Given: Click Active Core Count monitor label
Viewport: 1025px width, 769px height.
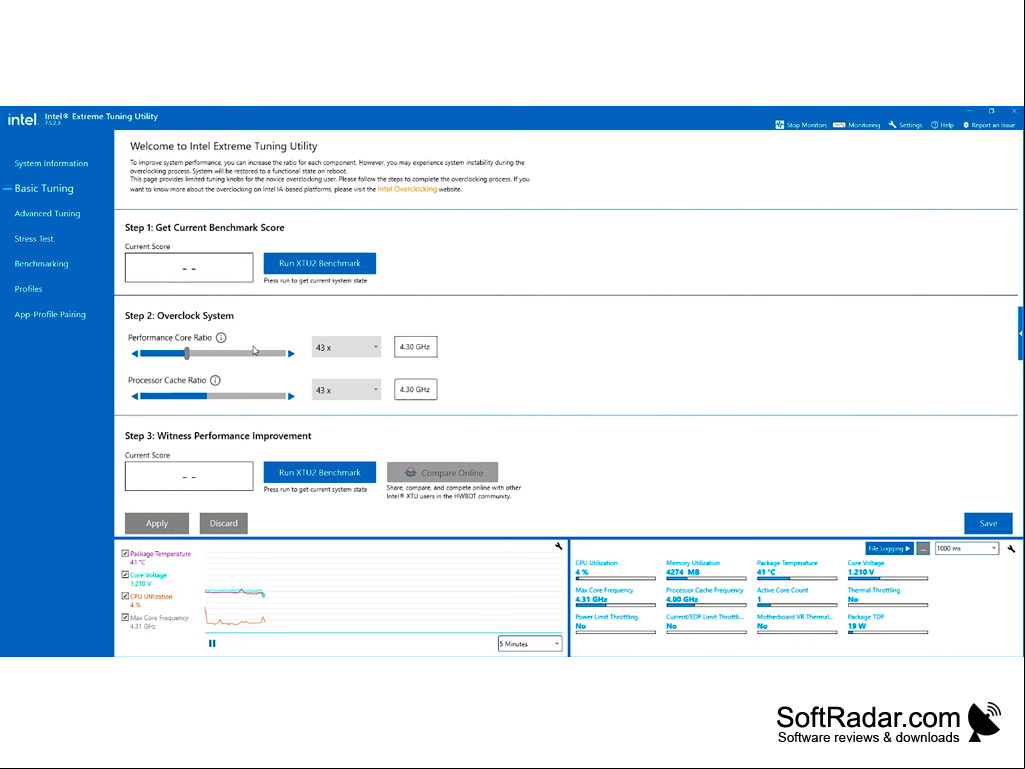Looking at the screenshot, I should pos(782,590).
